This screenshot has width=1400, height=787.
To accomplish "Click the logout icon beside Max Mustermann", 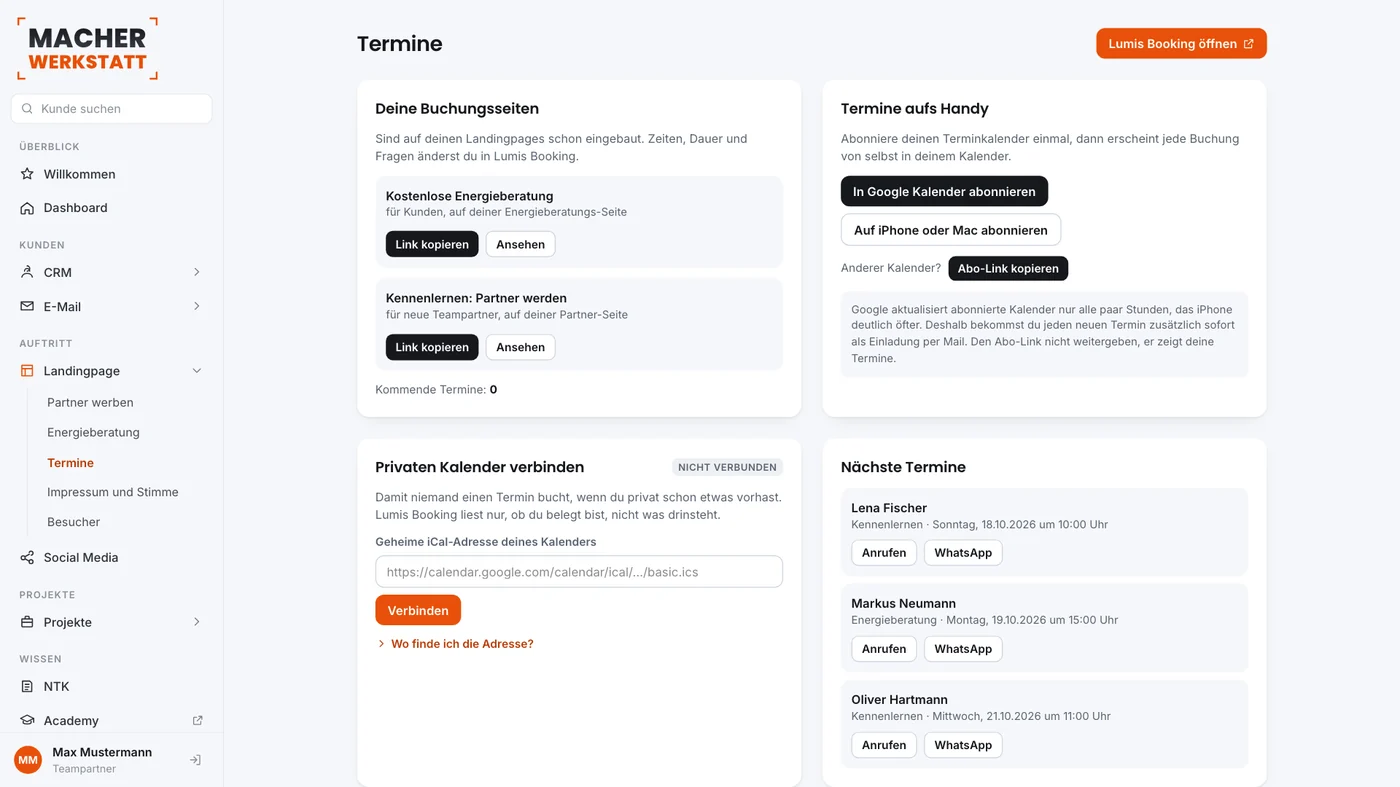I will coord(195,760).
